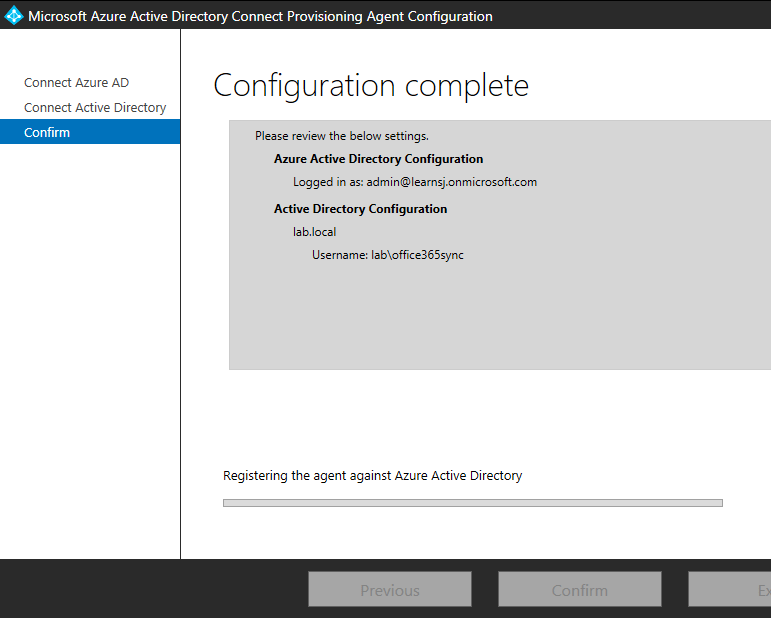
Task: Select the bold Active Directory Configuration heading
Action: 360,209
